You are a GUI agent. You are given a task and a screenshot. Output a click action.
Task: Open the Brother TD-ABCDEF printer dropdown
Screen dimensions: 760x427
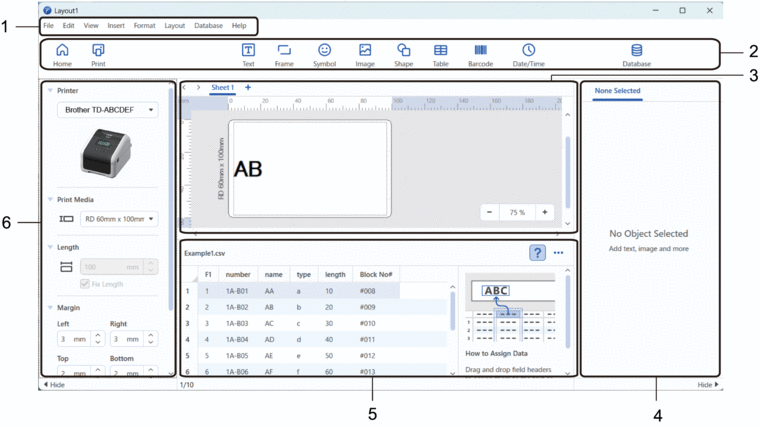pos(107,110)
